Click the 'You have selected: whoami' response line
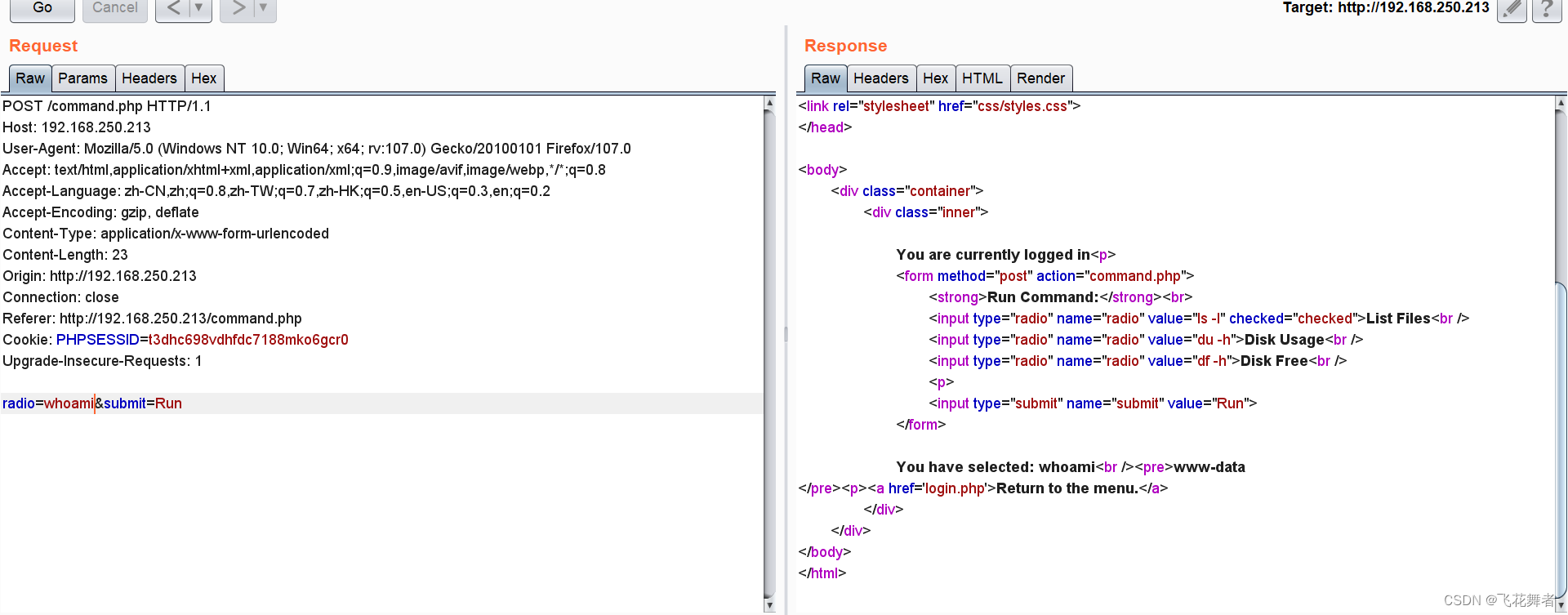The image size is (1568, 615). click(1071, 467)
